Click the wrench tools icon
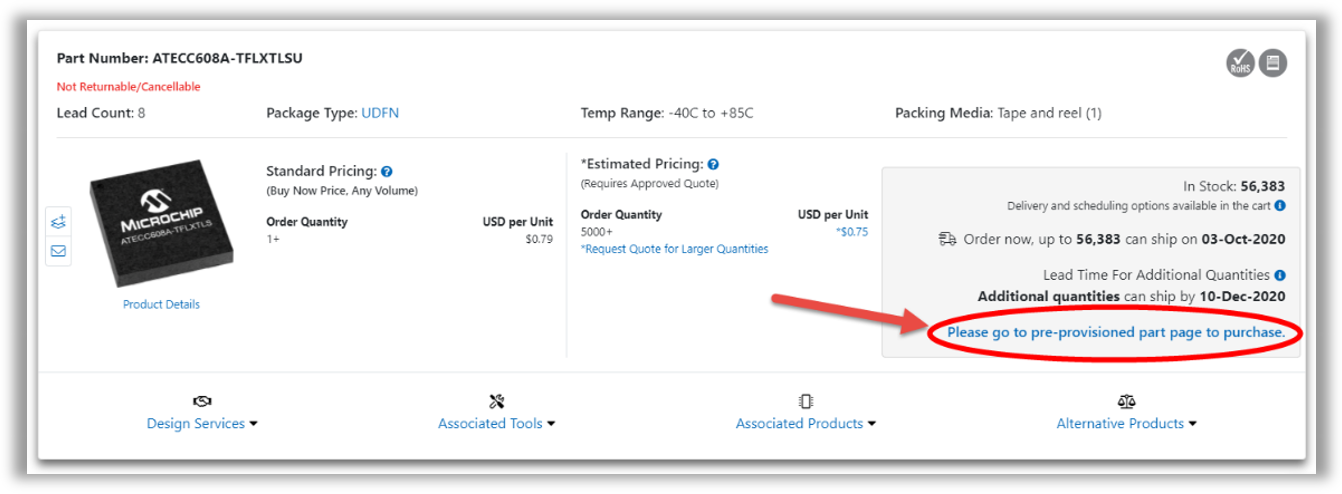 (x=496, y=401)
